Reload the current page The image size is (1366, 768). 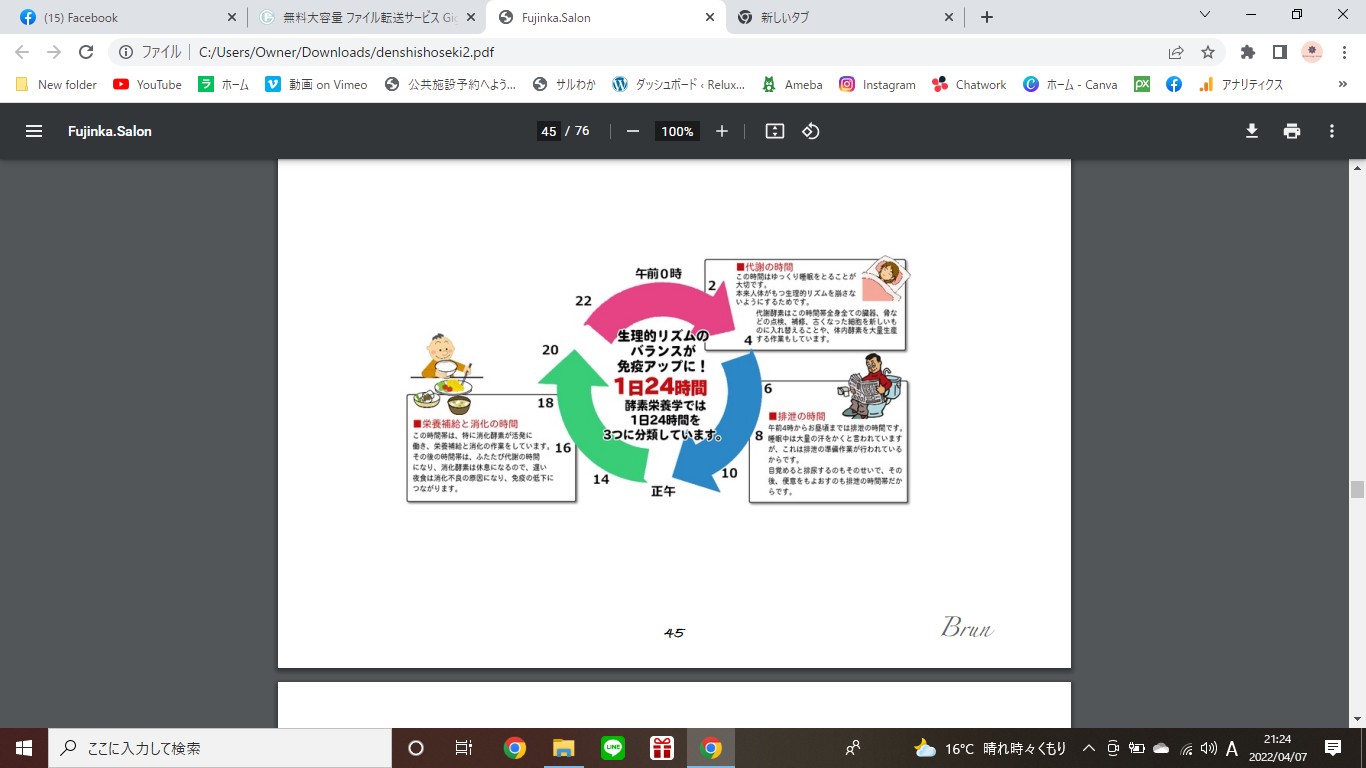point(86,52)
